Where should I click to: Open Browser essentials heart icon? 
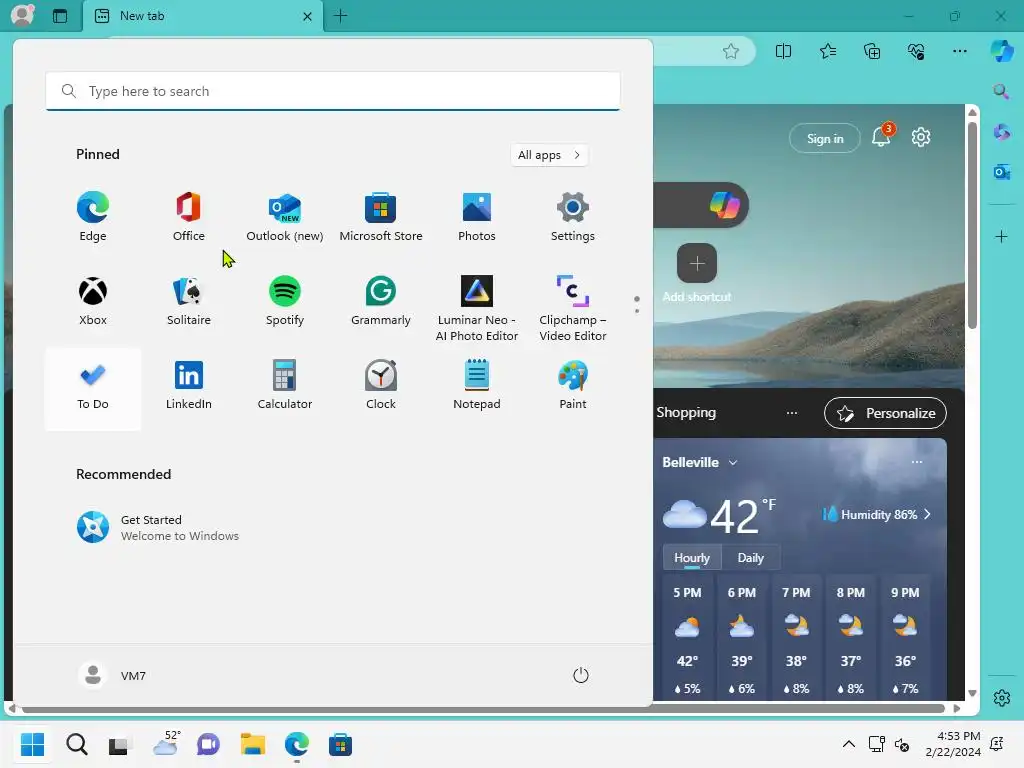pos(916,51)
